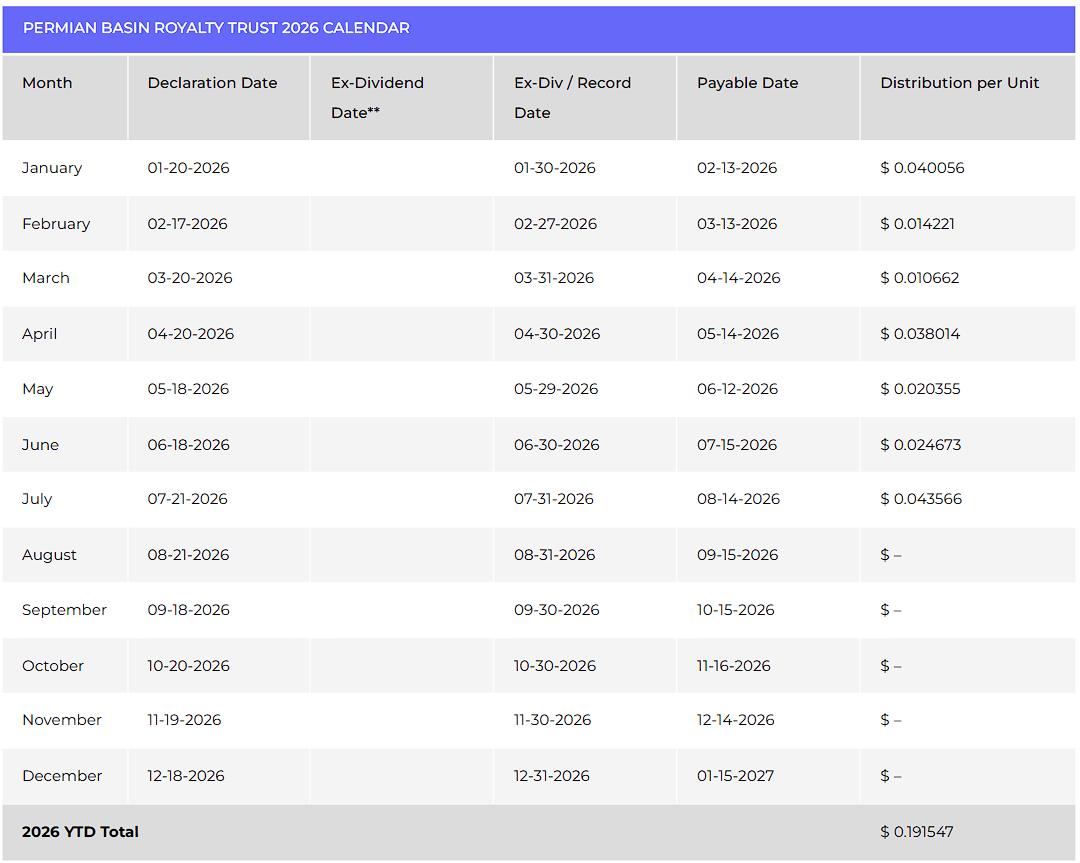The width and height of the screenshot is (1080, 863).
Task: Select distribution value $ 0.024673
Action: click(921, 445)
